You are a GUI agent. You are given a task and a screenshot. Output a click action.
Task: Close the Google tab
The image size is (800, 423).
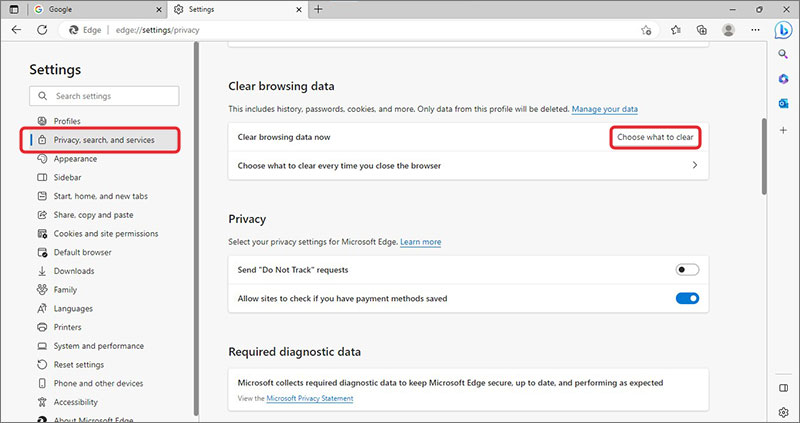159,9
